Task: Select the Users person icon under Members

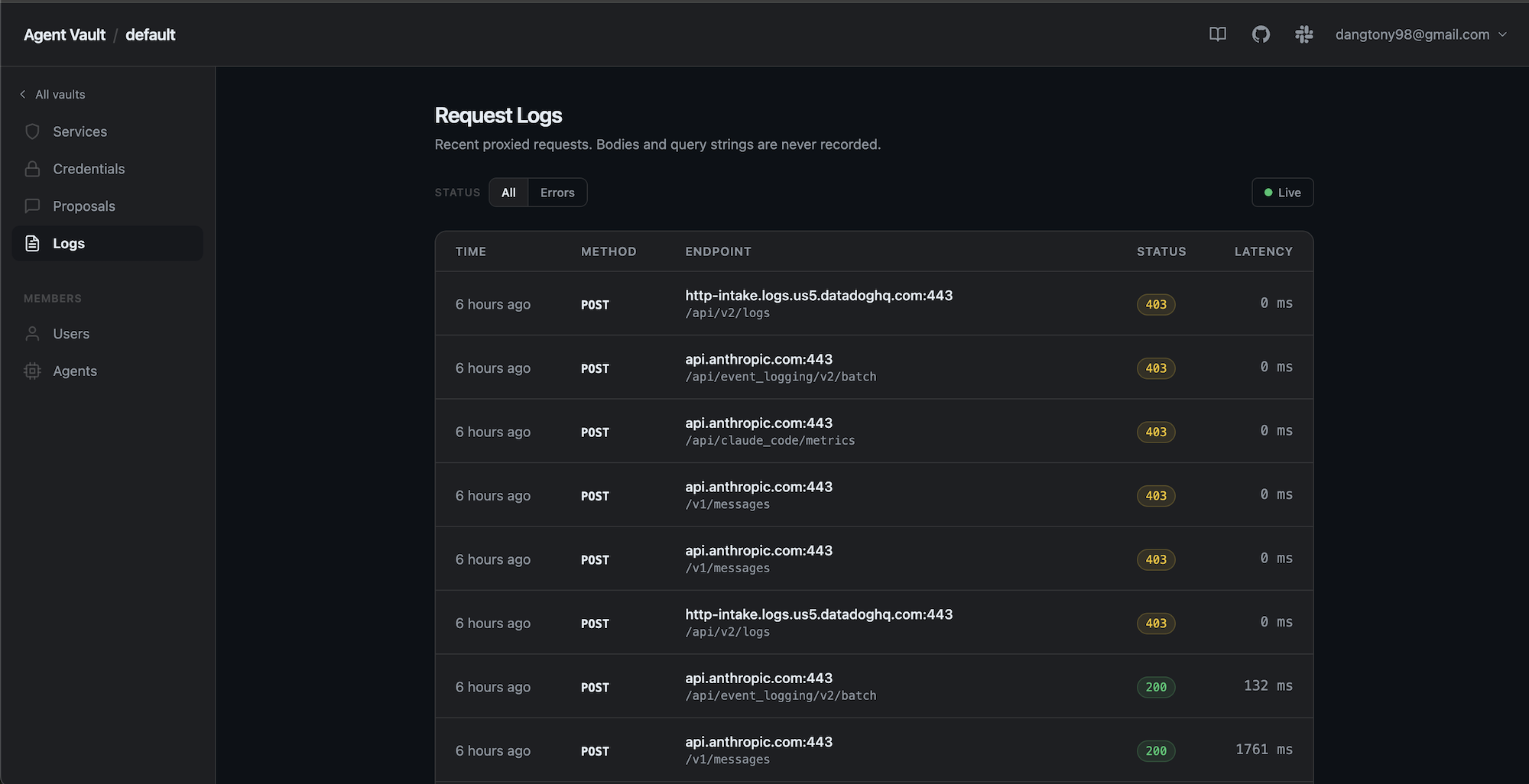Action: click(32, 333)
